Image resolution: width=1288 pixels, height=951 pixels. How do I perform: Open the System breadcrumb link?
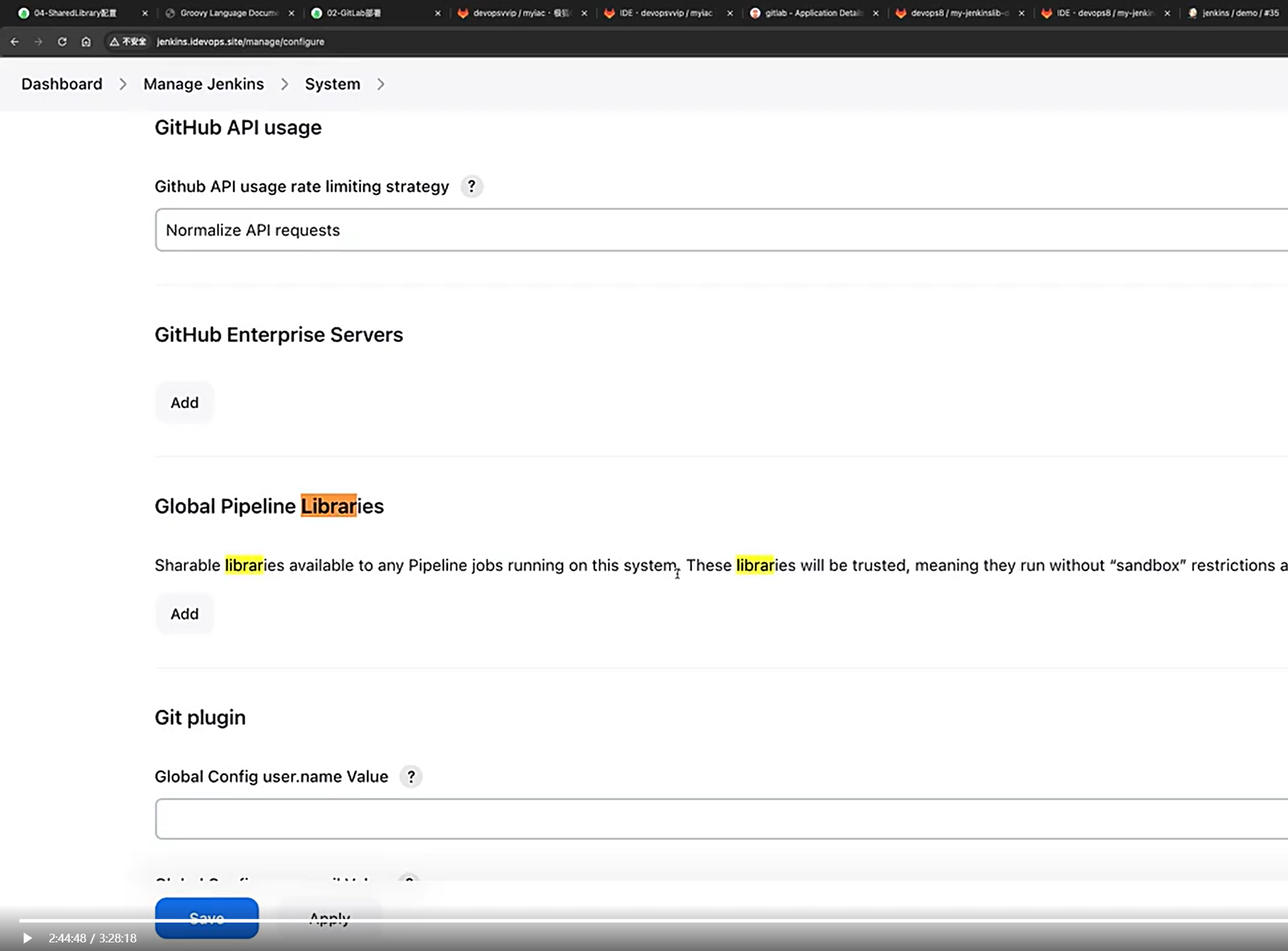[x=333, y=84]
